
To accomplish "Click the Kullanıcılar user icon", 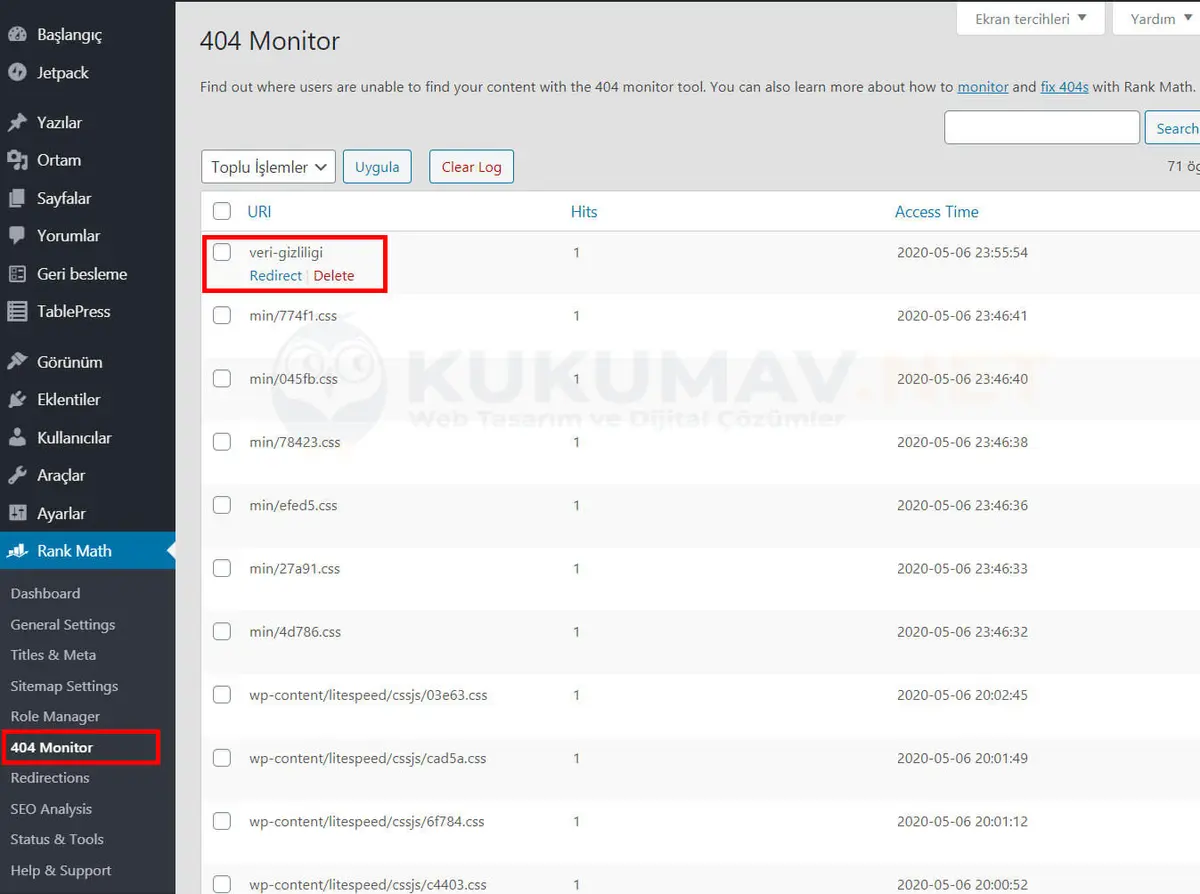I will point(17,438).
